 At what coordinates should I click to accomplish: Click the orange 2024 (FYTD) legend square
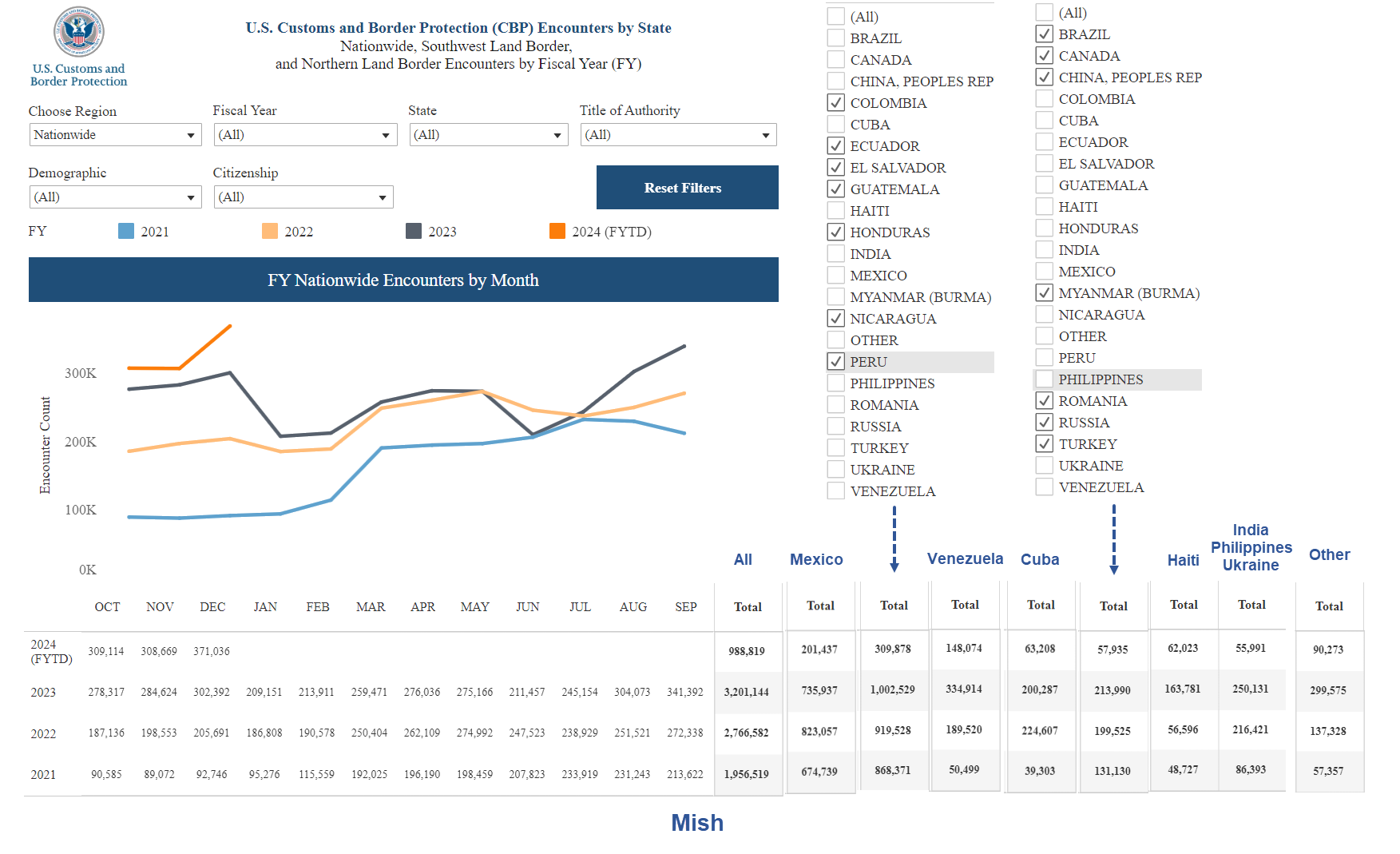click(557, 232)
